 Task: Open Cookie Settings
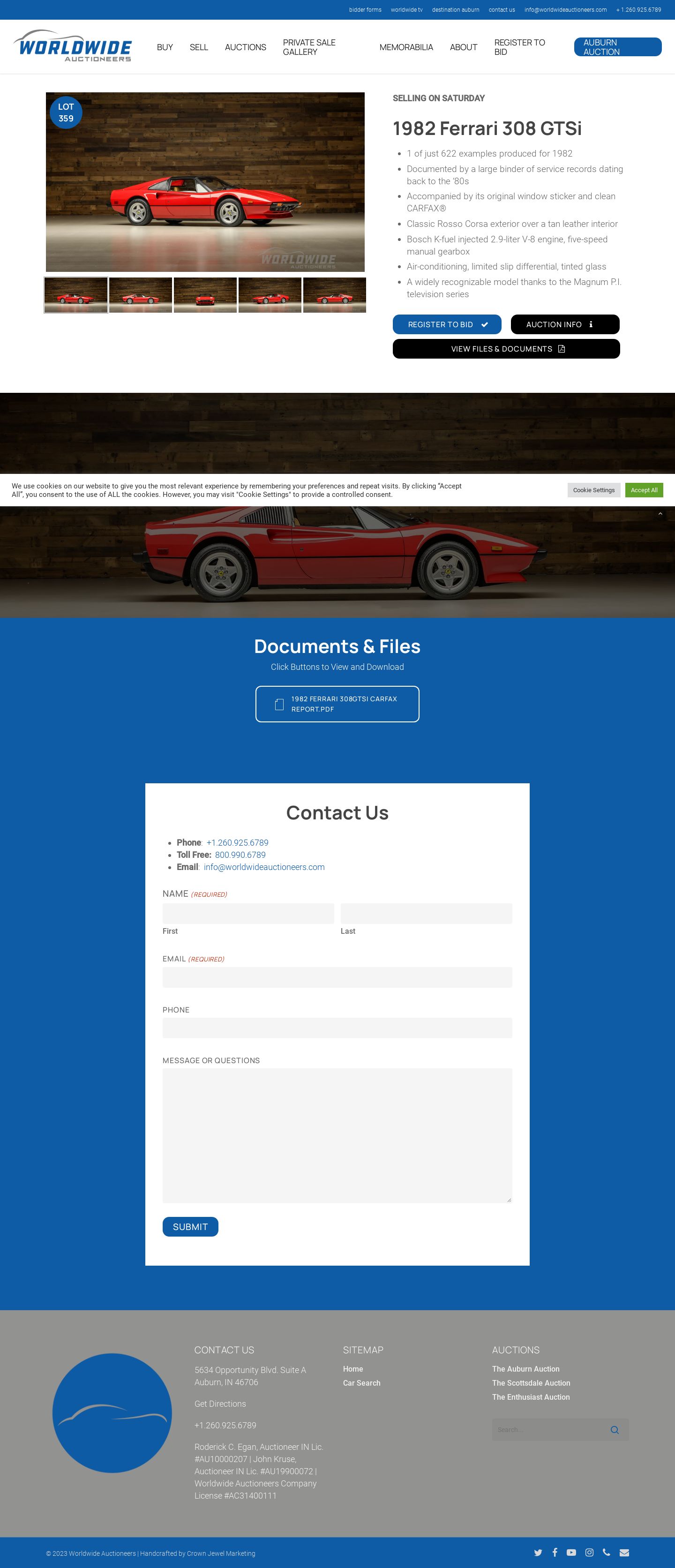click(593, 490)
